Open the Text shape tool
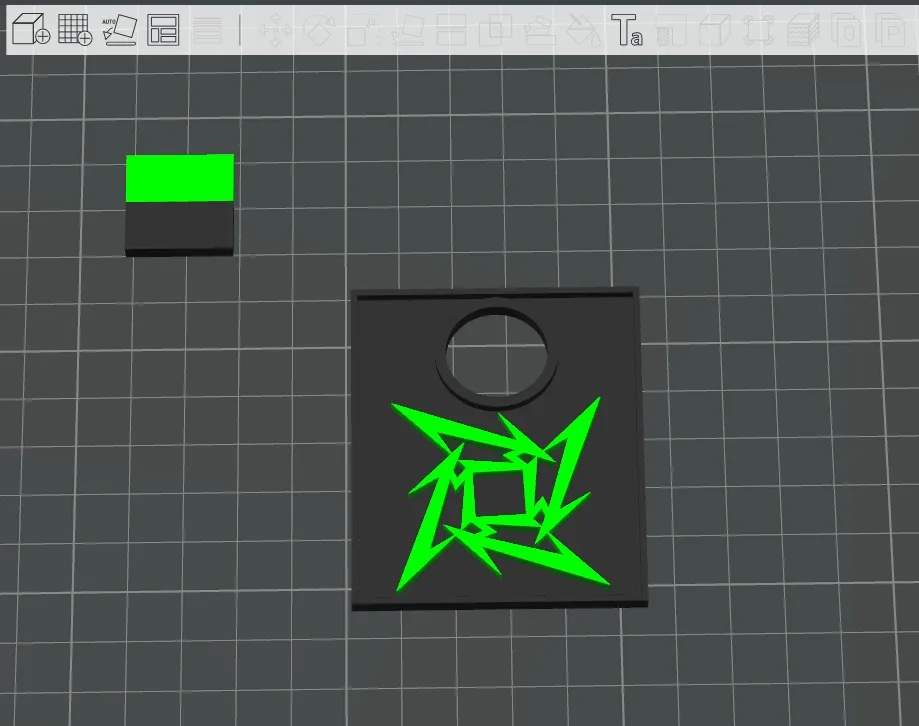Screen dimensions: 919x726 627,31
